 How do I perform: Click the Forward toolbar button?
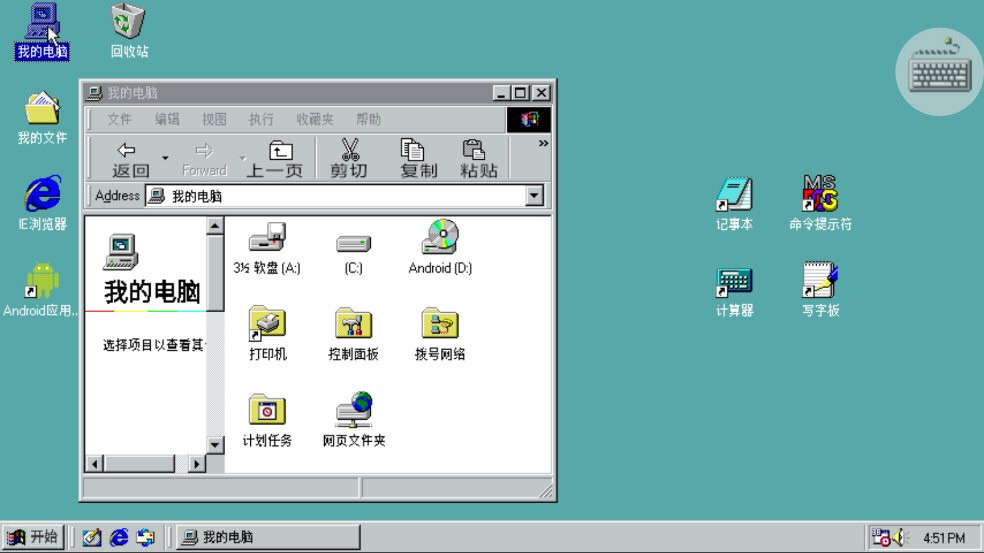[x=204, y=159]
